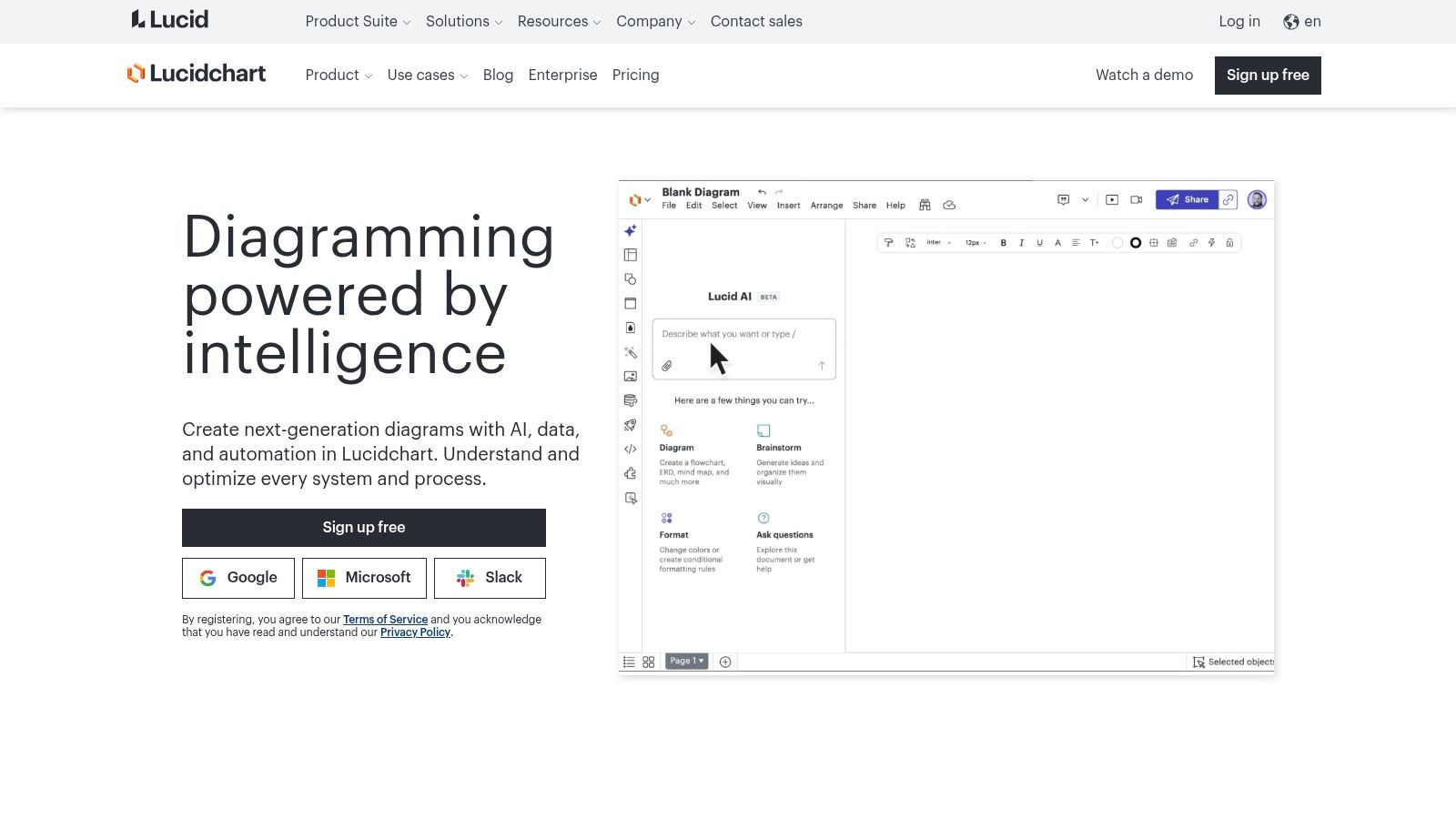This screenshot has height=819, width=1456.
Task: Toggle underline formatting in the toolbar
Action: 1039,243
